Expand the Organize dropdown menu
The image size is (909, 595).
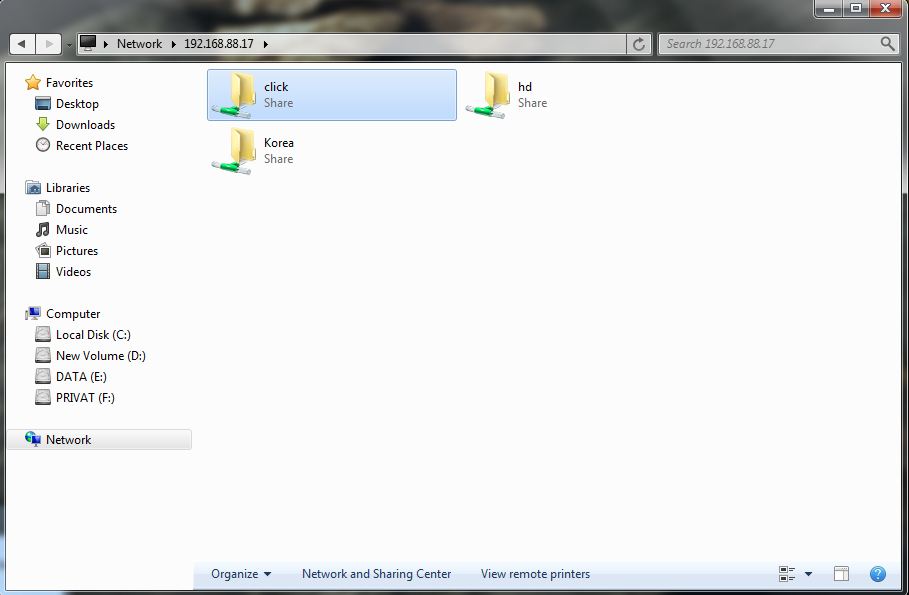click(x=238, y=573)
